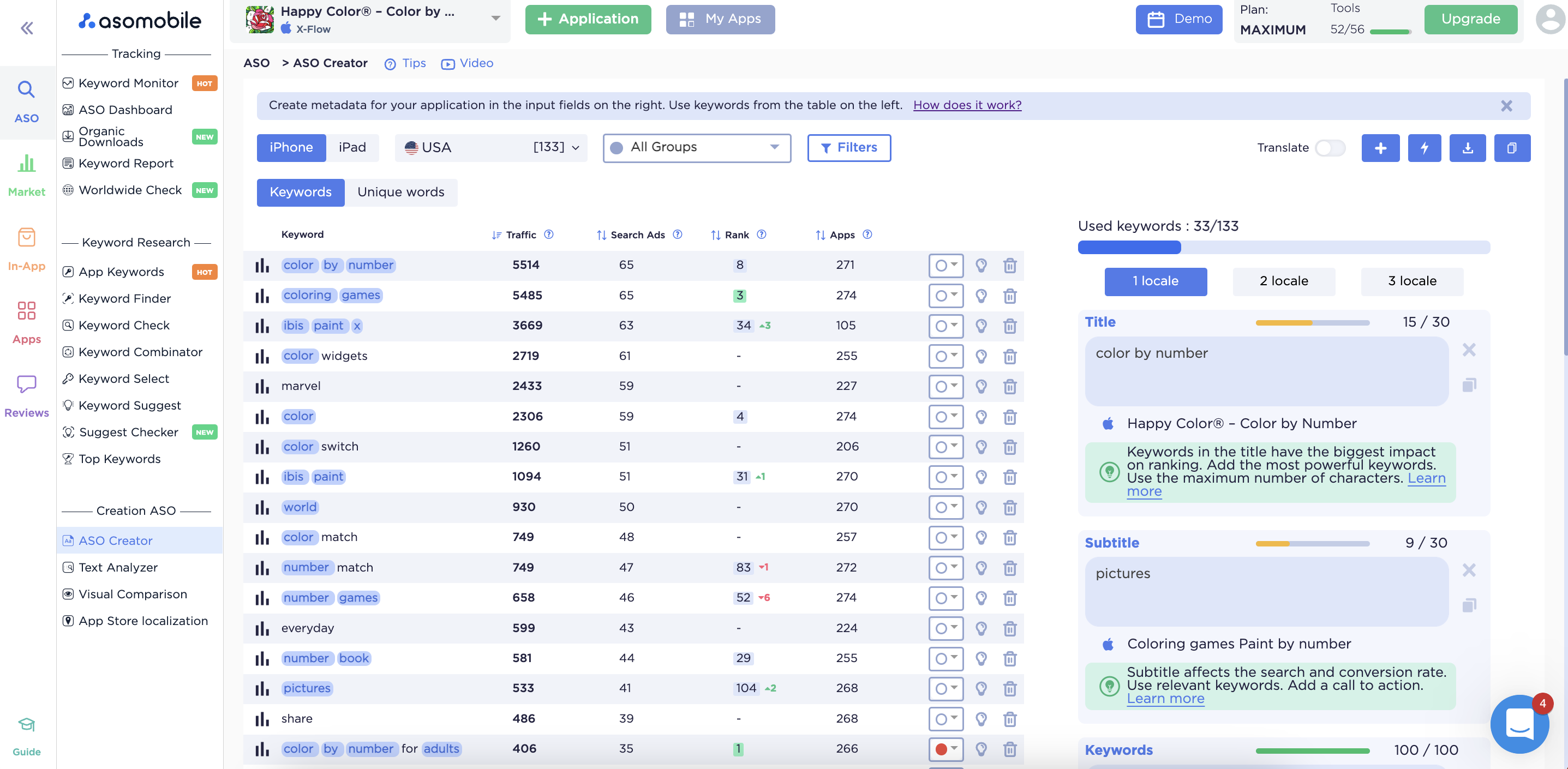This screenshot has width=1568, height=769.
Task: Switch to the Unique words tab
Action: (400, 192)
